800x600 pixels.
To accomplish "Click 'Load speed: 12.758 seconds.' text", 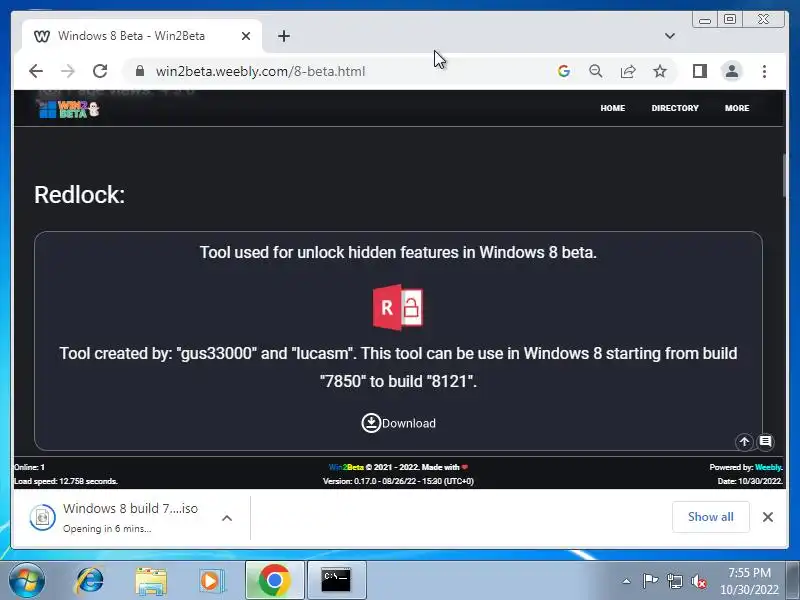I will click(65, 481).
